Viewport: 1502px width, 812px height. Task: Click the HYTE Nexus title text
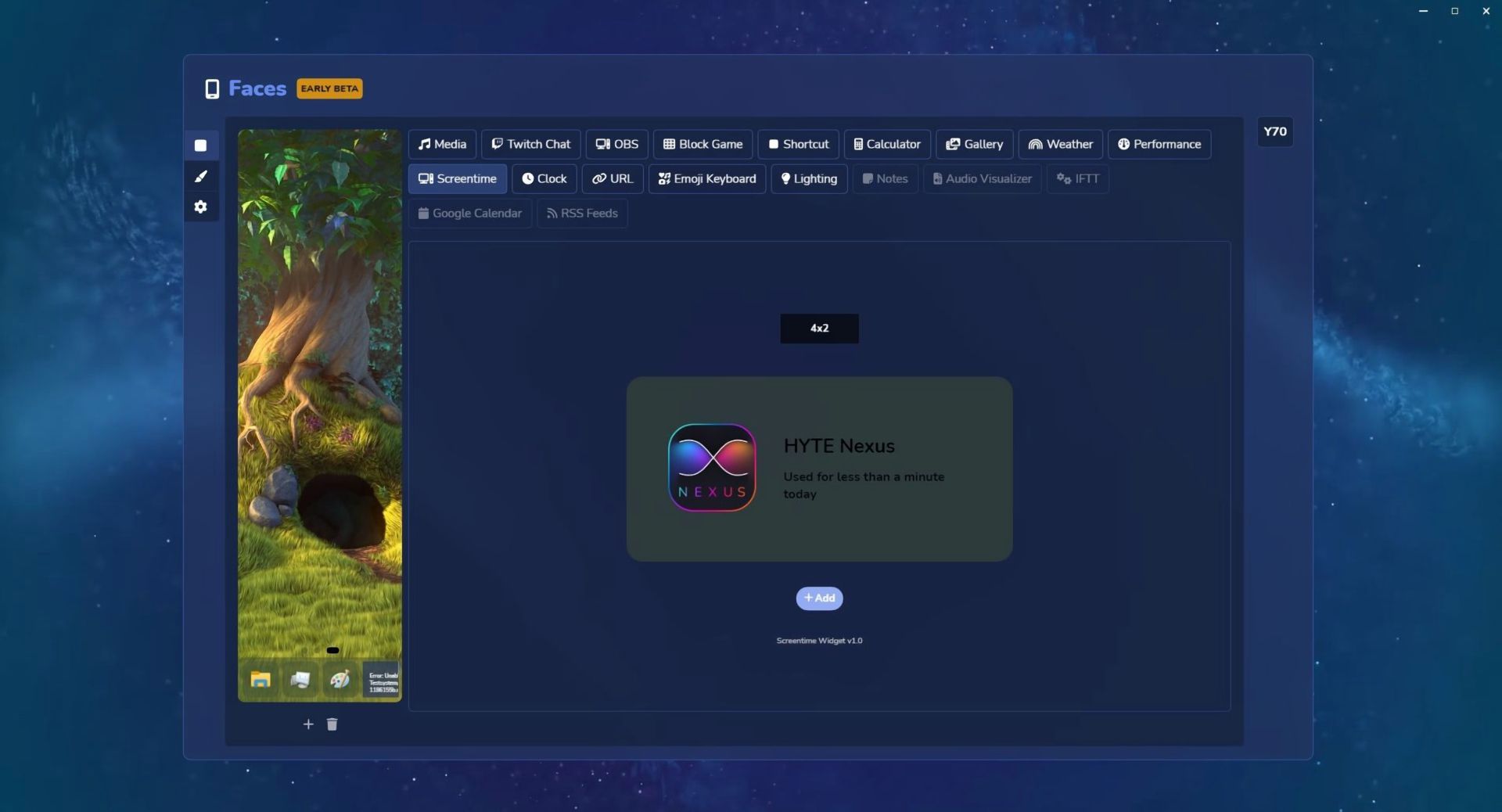point(839,446)
